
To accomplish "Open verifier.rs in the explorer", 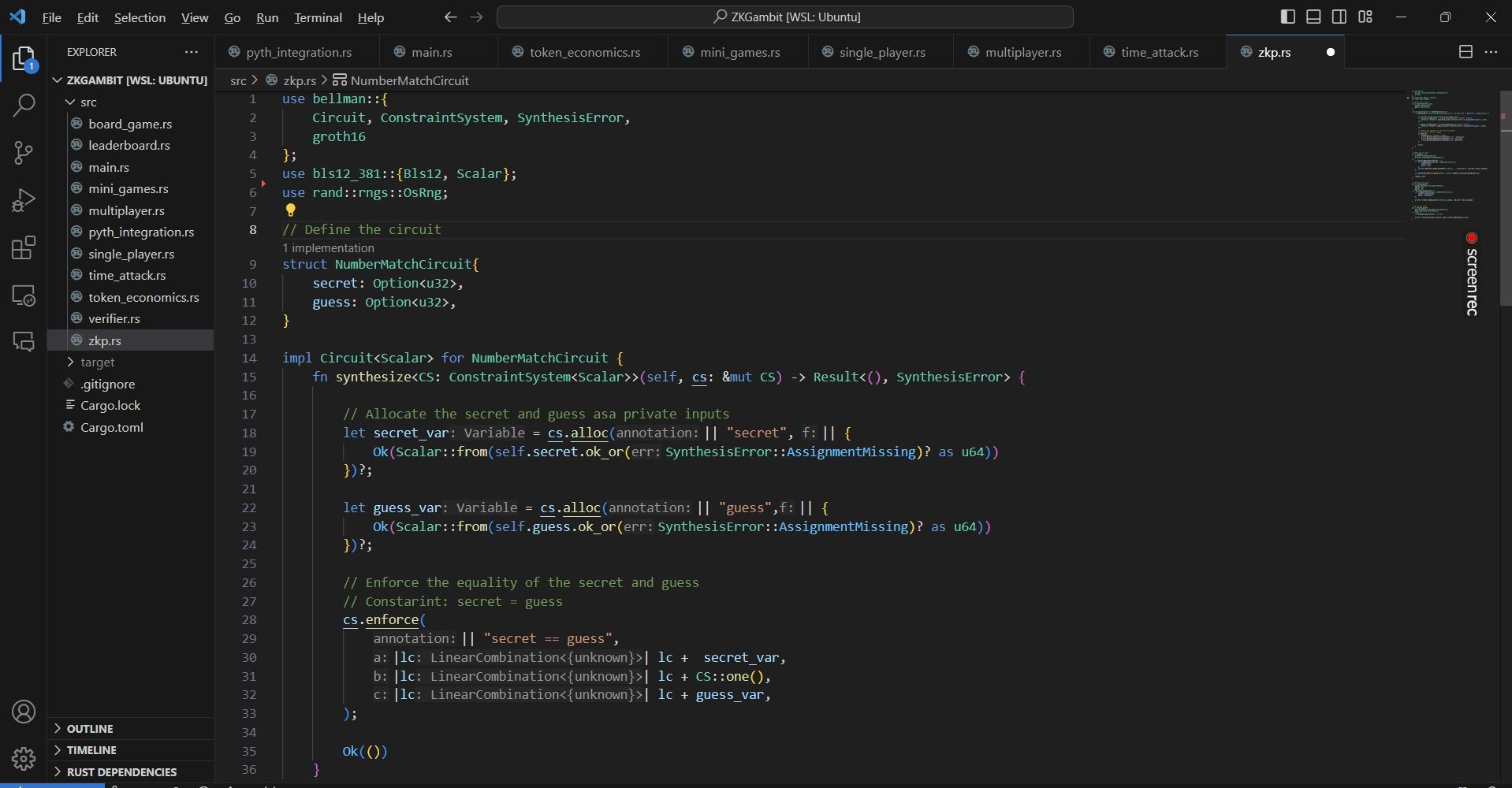I will (x=130, y=319).
